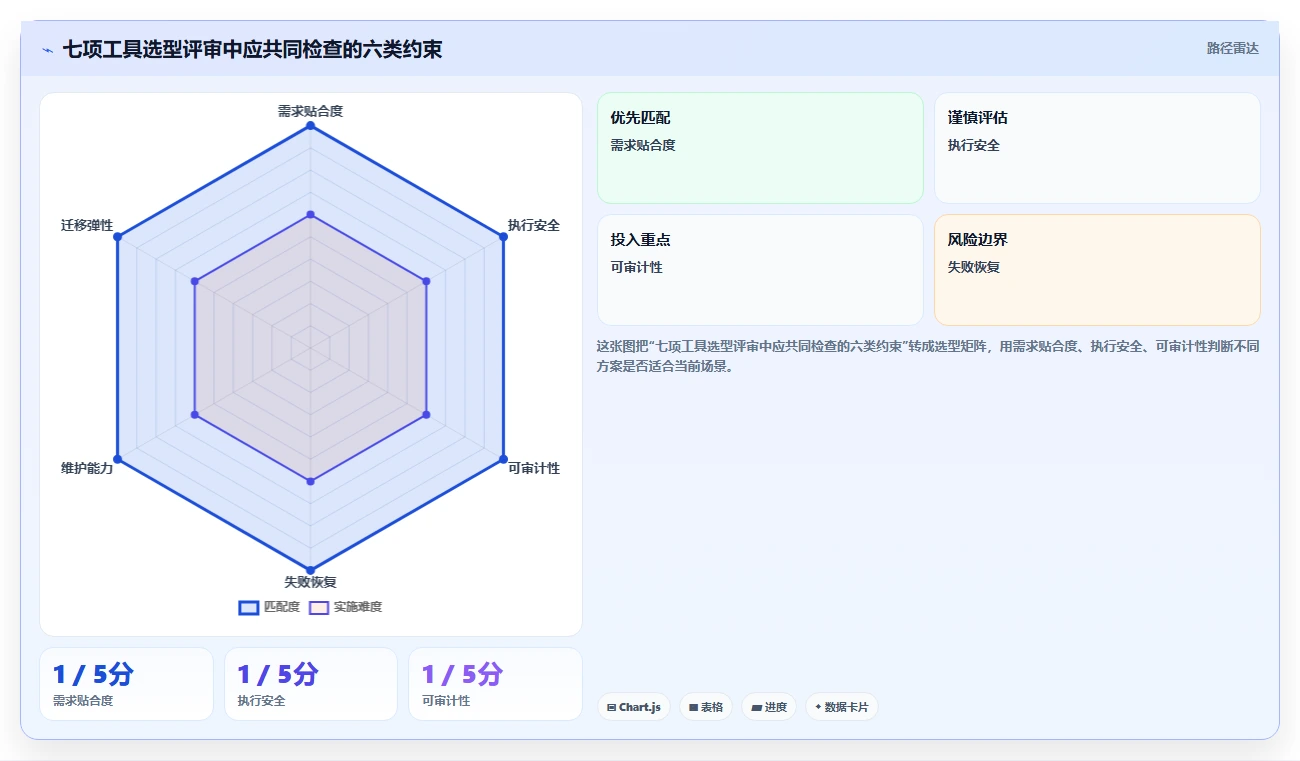Click the description paragraph starting 这张图把
Screen dimensions: 1300x761
click(928, 356)
